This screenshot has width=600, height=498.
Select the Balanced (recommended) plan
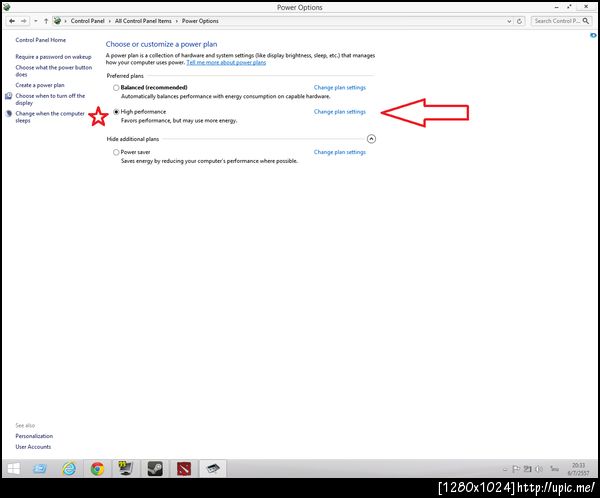pyautogui.click(x=116, y=88)
